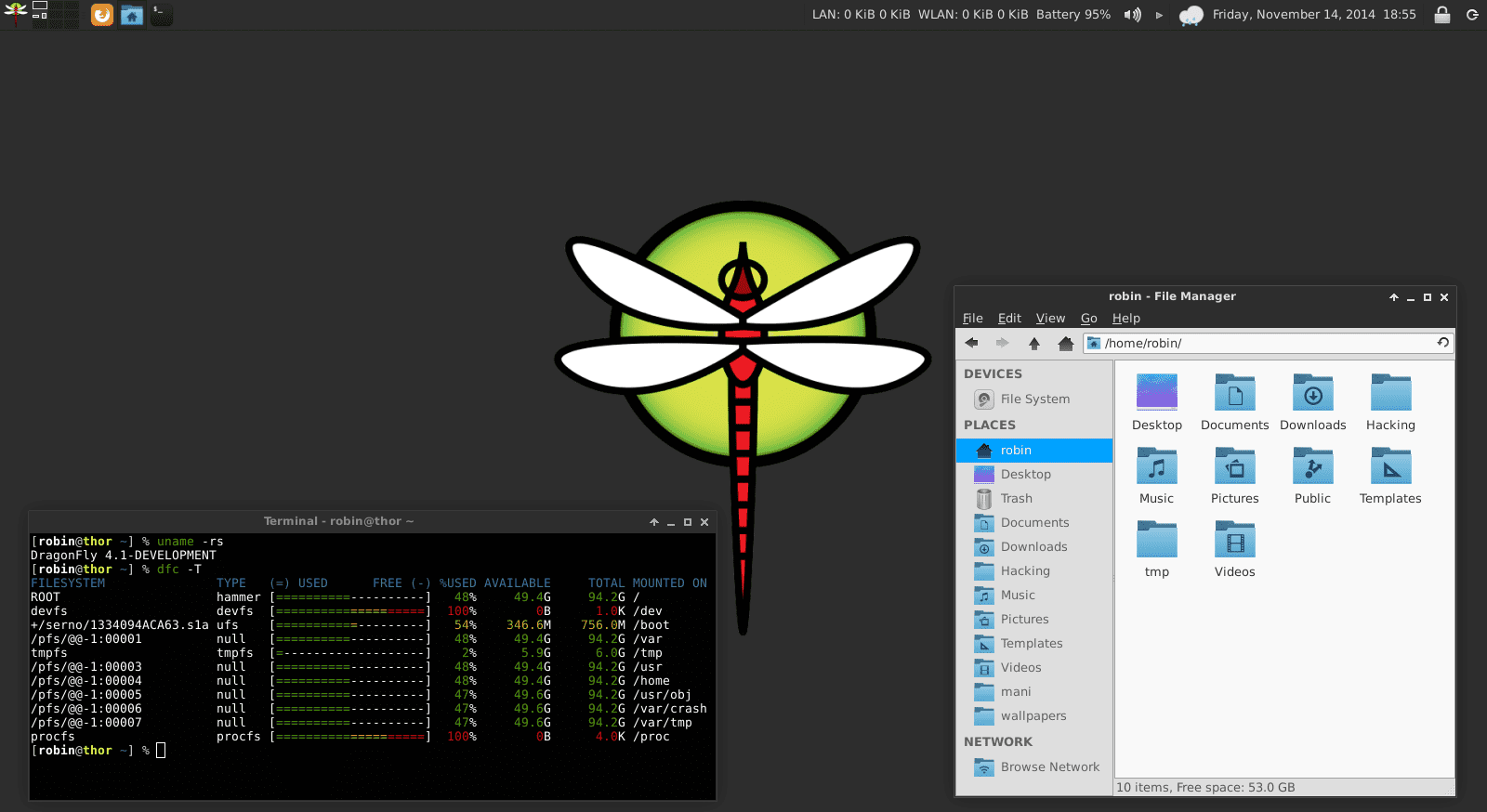Go to home folder via toolbar icon
The image size is (1487, 812).
coord(1066,343)
